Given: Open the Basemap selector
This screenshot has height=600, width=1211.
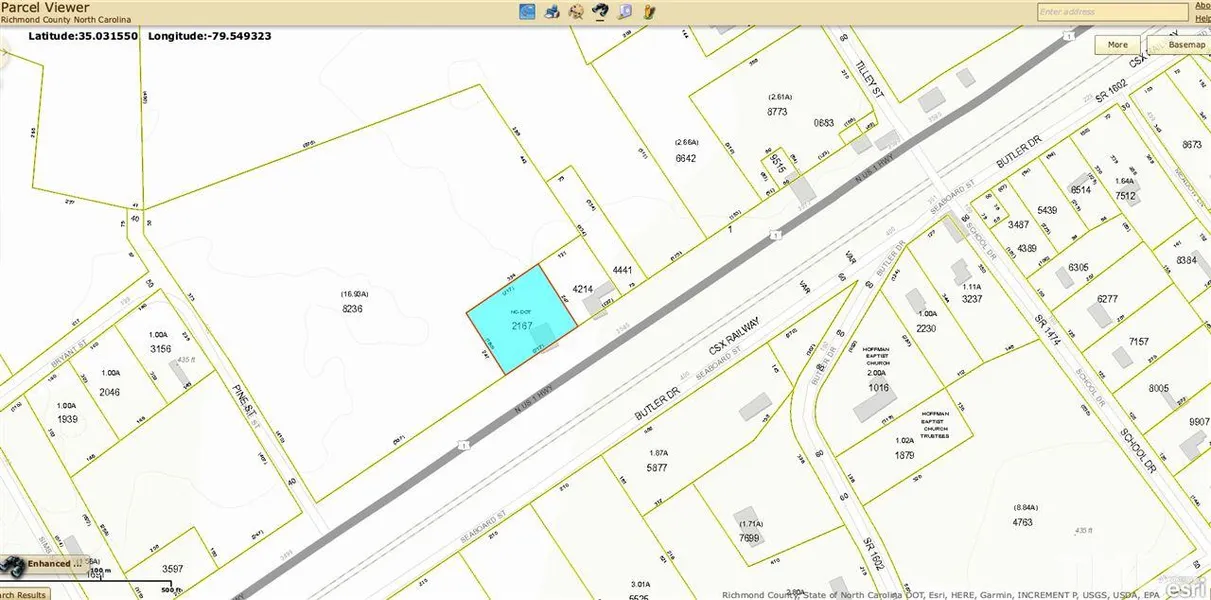Looking at the screenshot, I should [x=1186, y=45].
